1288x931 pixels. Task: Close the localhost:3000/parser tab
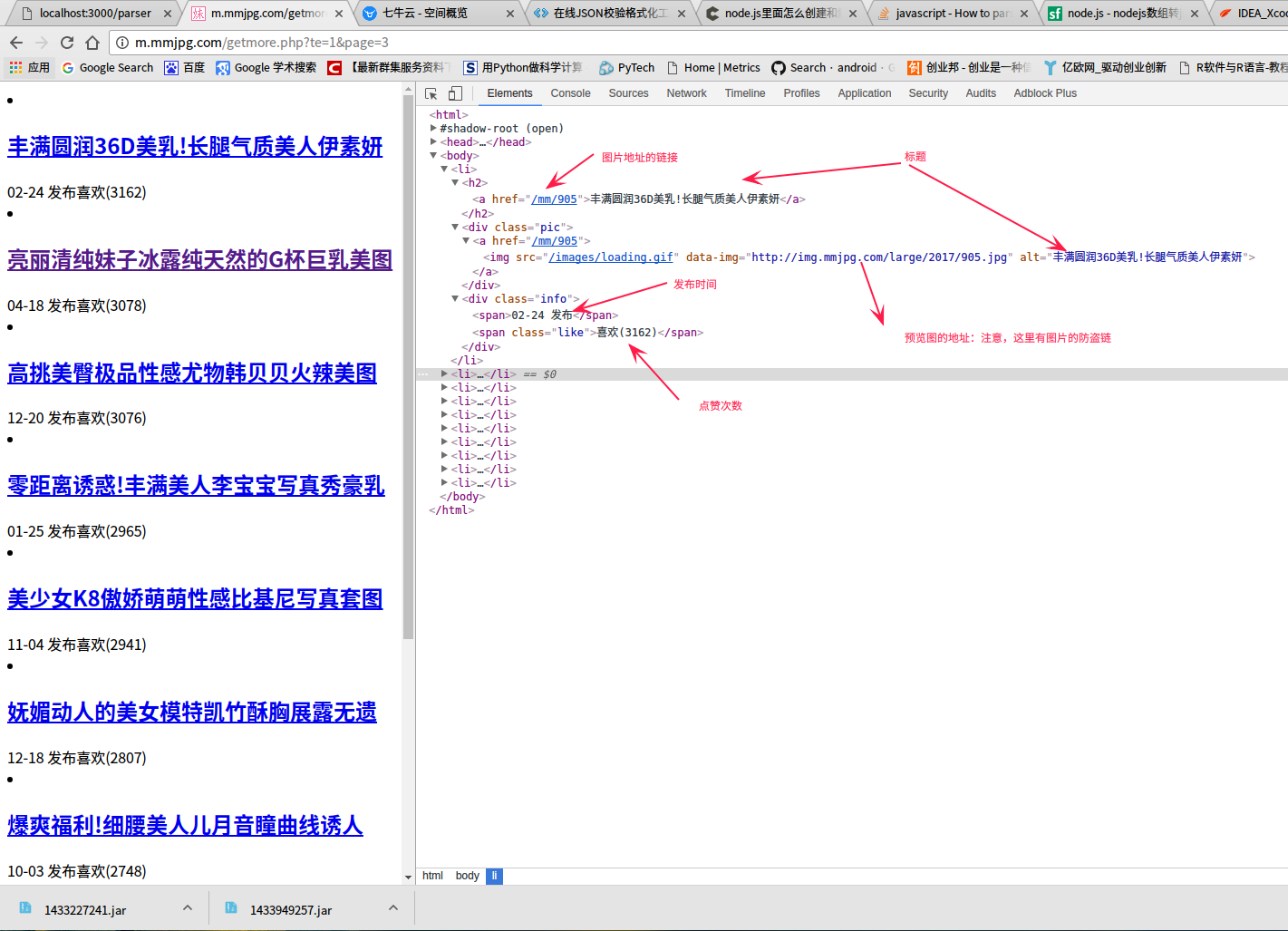tap(168, 14)
